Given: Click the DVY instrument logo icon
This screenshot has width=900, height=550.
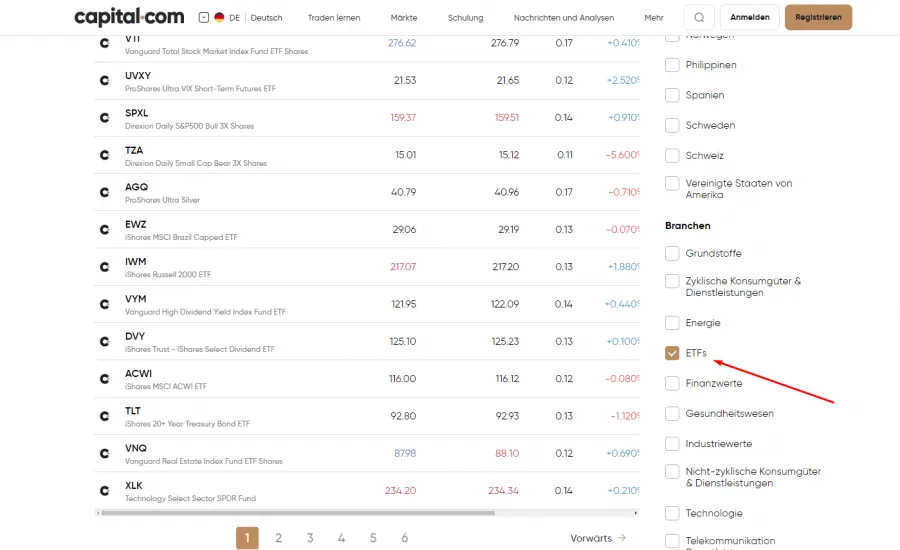Looking at the screenshot, I should tap(104, 342).
